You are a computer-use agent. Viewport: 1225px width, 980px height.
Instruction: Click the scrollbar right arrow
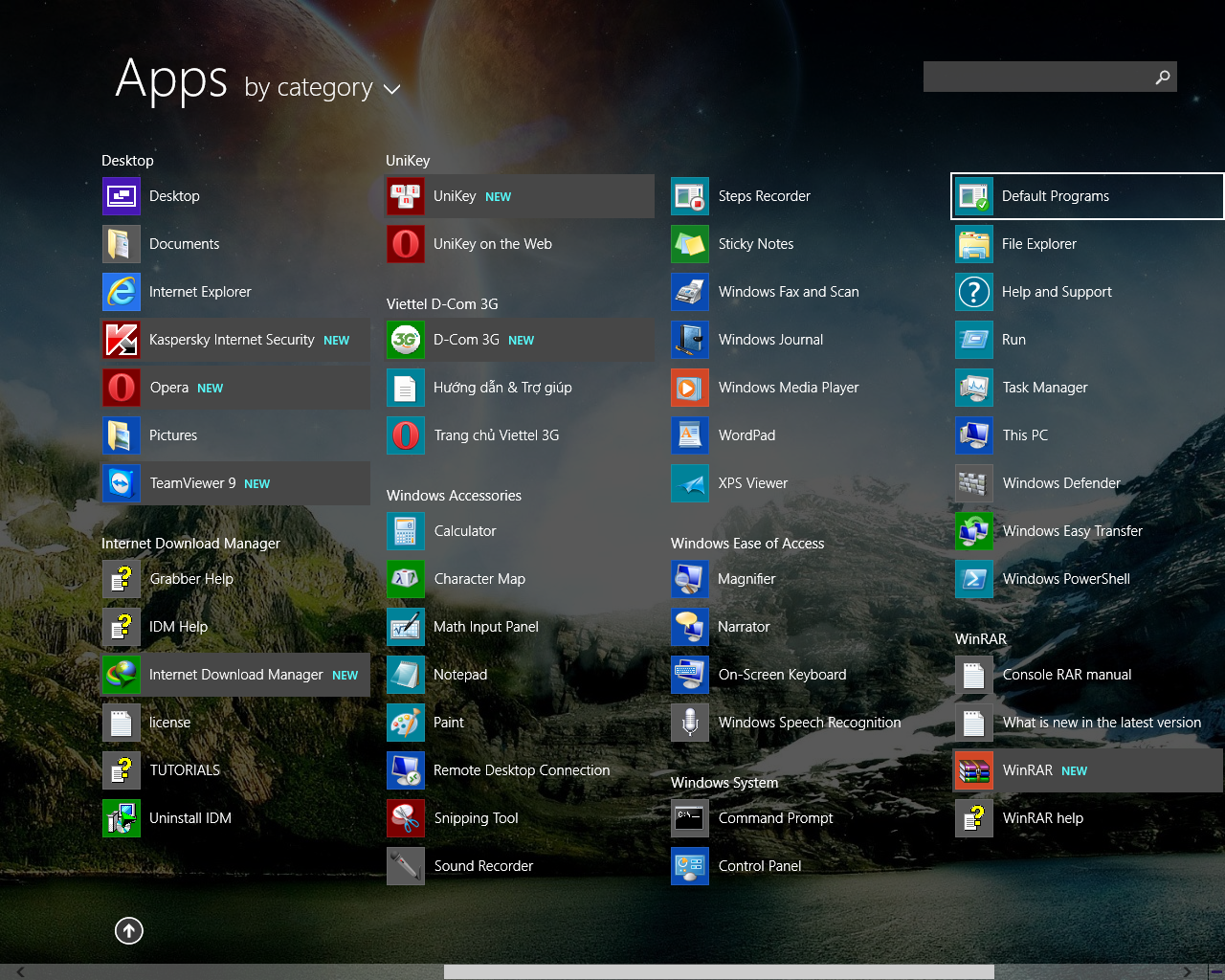click(x=1188, y=972)
